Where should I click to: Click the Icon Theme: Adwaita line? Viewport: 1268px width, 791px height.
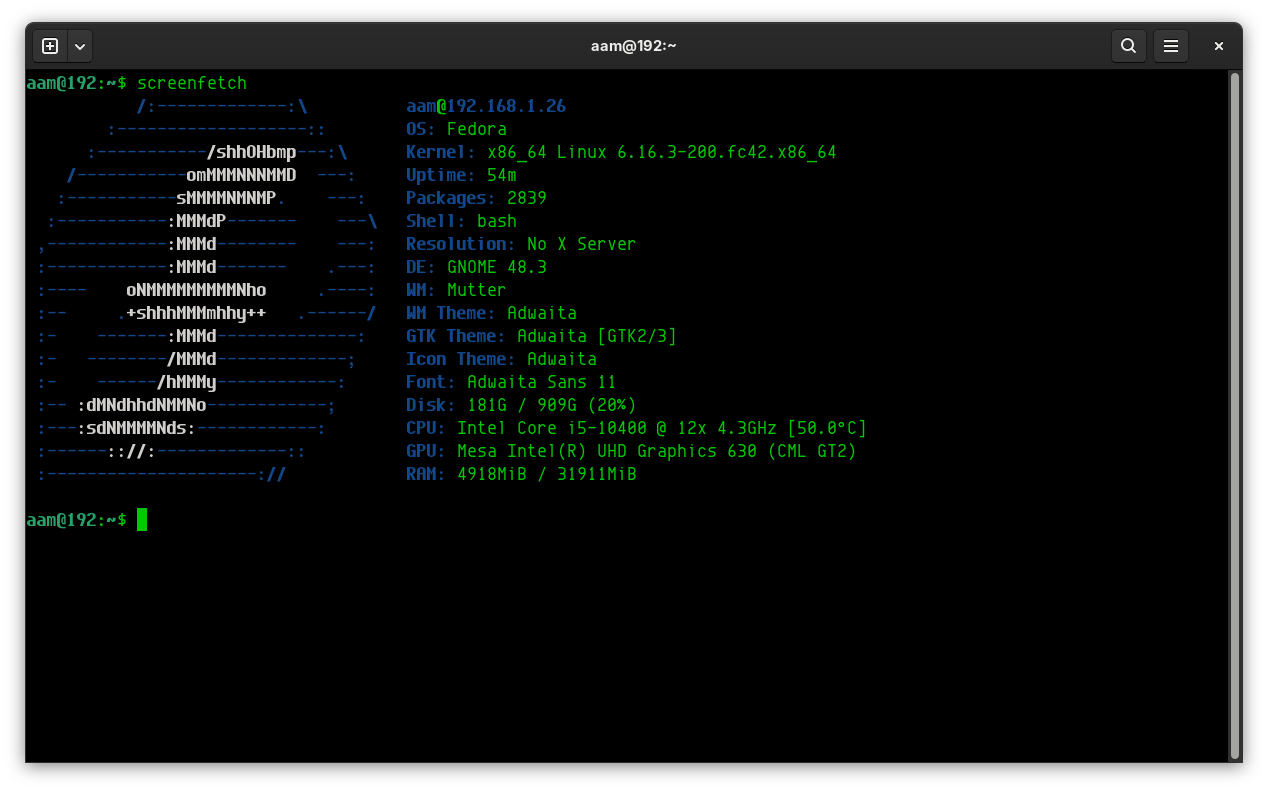[501, 359]
